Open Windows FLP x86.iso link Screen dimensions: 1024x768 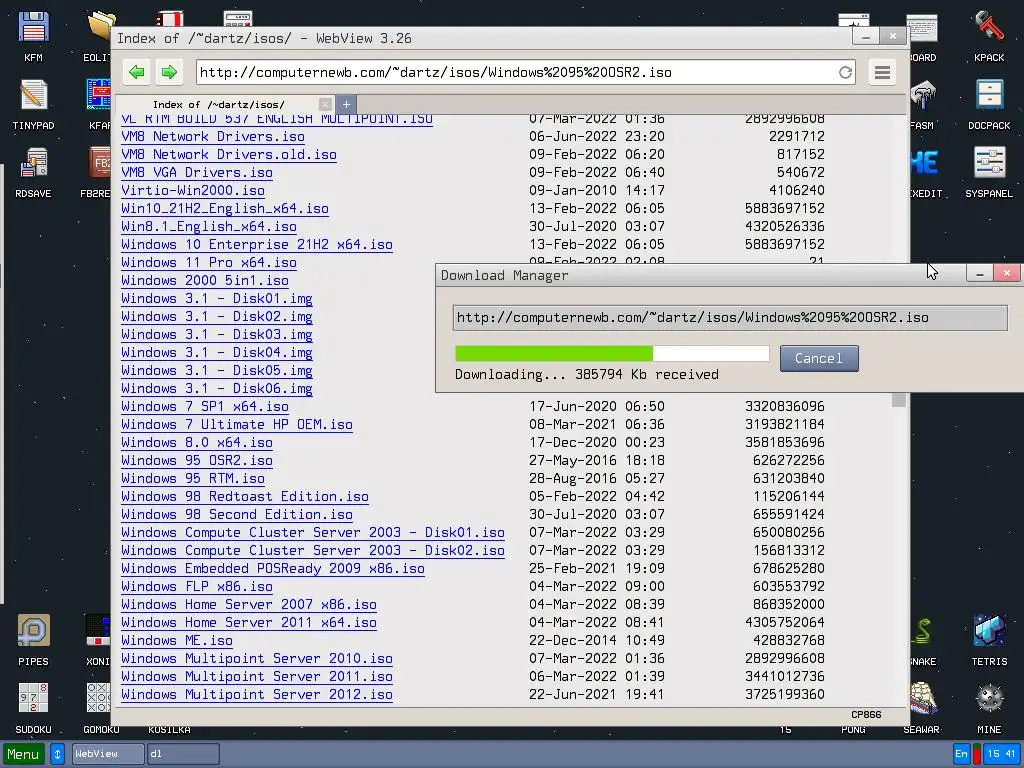[197, 586]
